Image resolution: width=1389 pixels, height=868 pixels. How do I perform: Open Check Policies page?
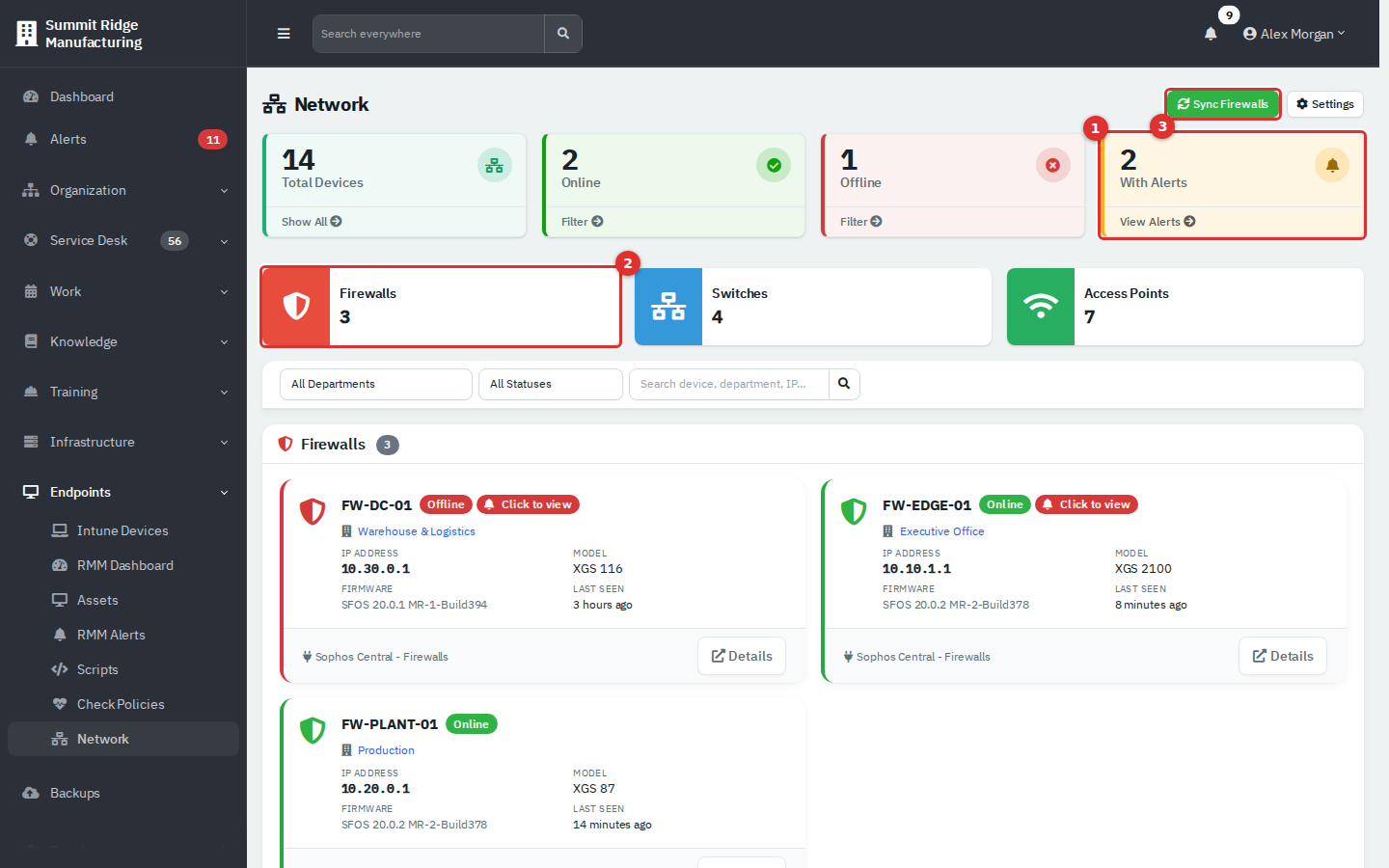[123, 704]
